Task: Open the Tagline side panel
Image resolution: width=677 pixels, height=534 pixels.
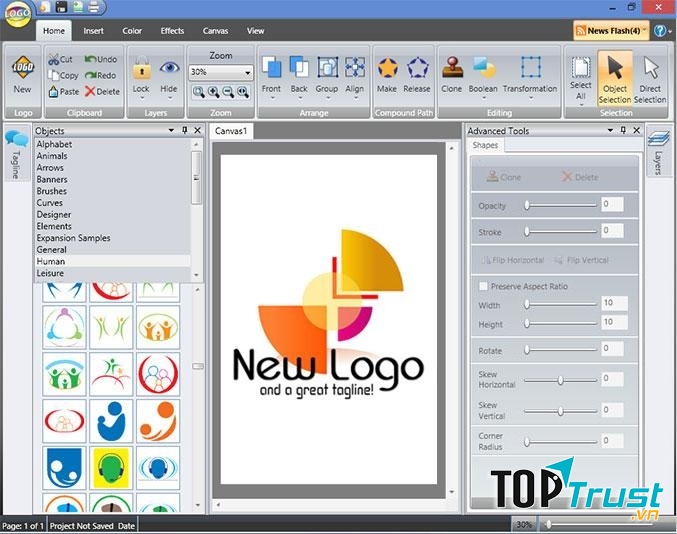Action: point(16,155)
